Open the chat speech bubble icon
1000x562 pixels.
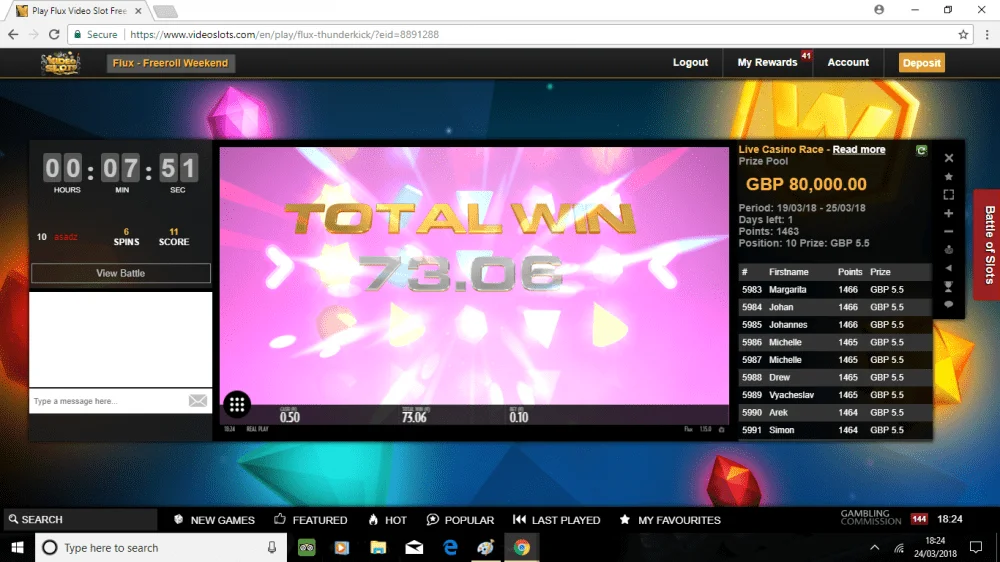949,304
